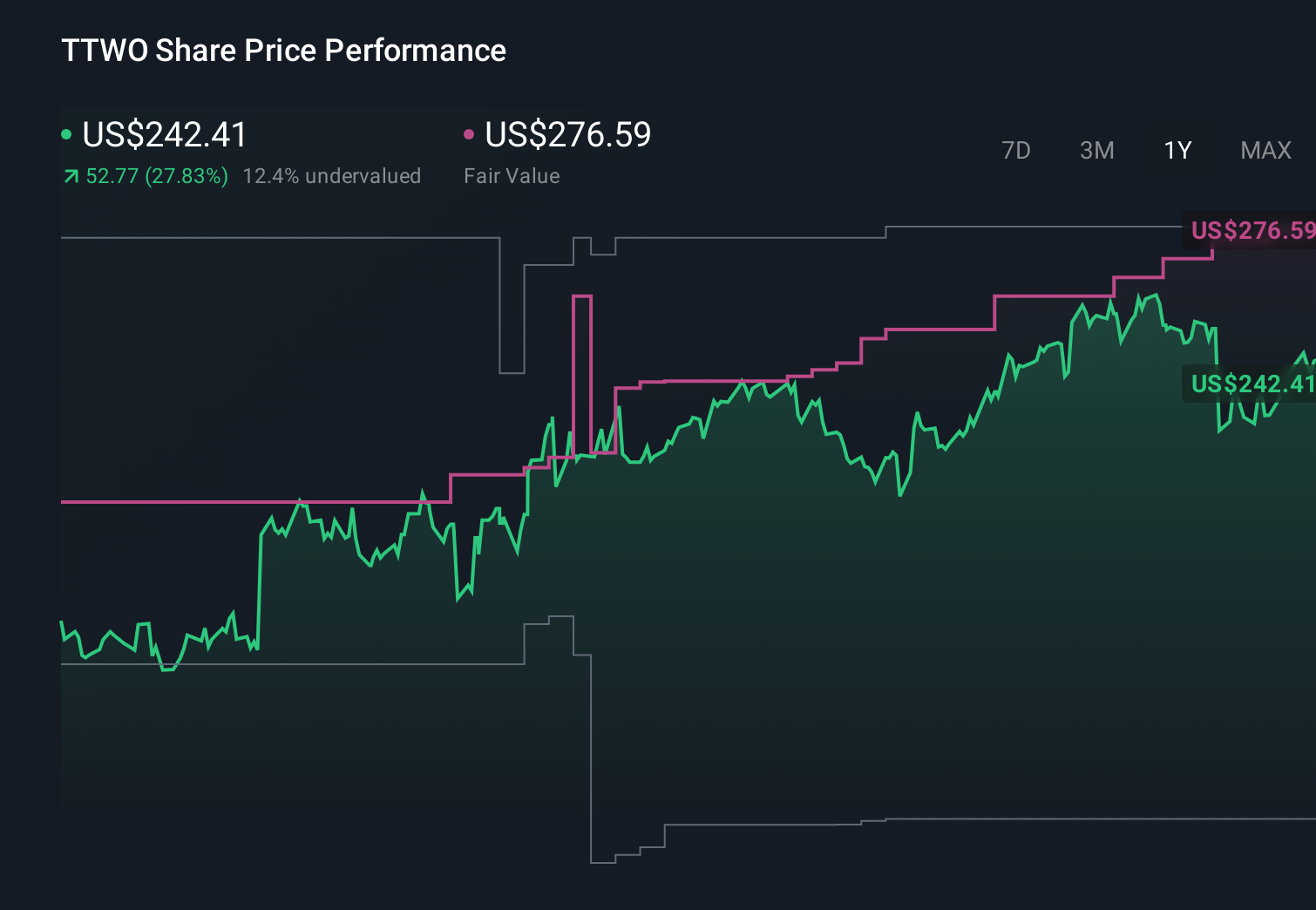
Task: Select the 3M time range
Action: tap(1096, 150)
